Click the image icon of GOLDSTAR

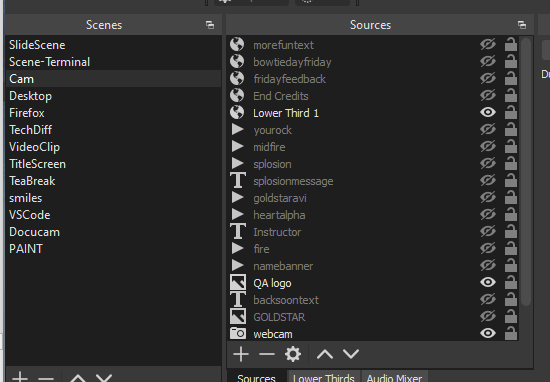[237, 316]
